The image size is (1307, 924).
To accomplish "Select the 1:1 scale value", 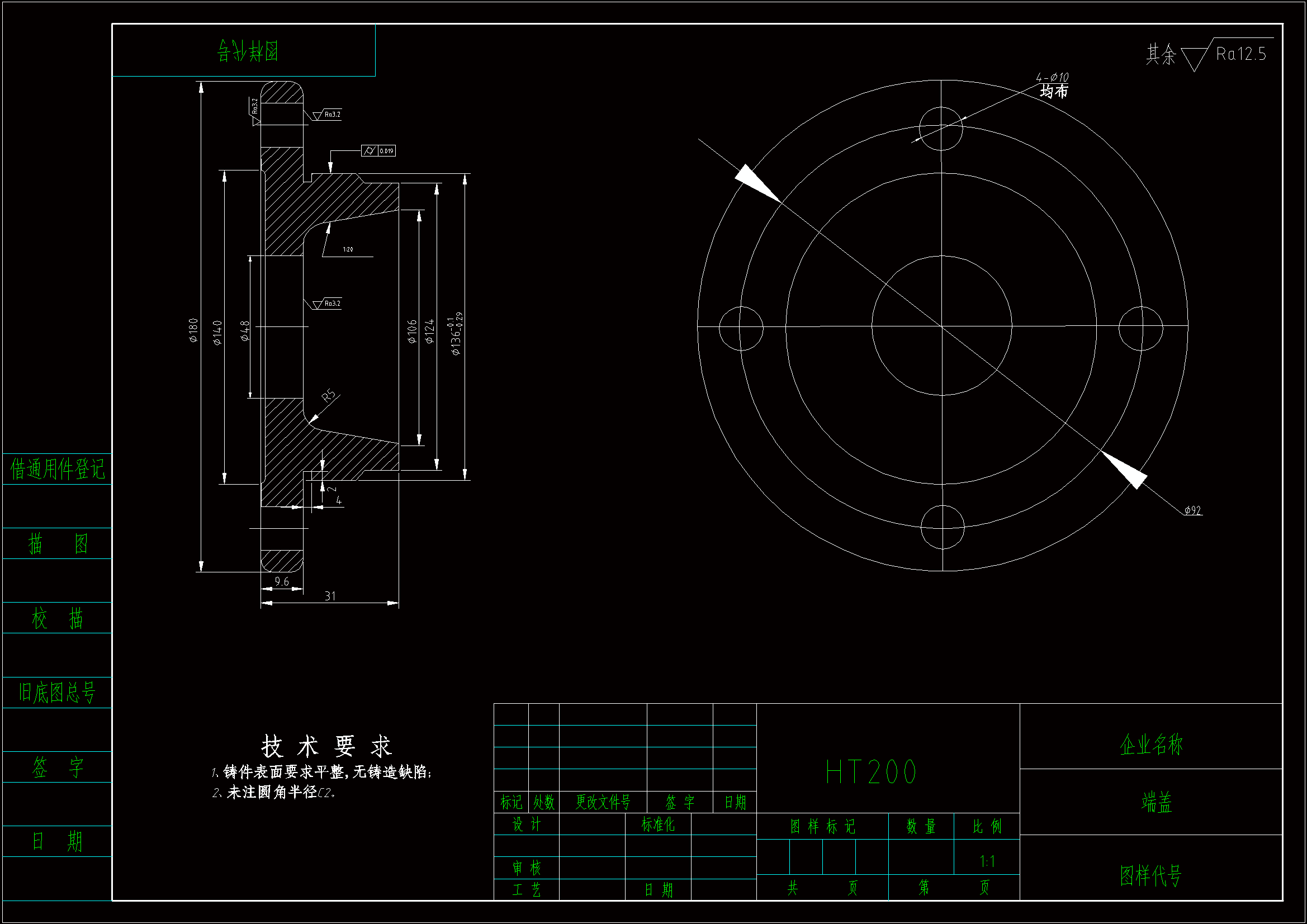I will coord(987,861).
